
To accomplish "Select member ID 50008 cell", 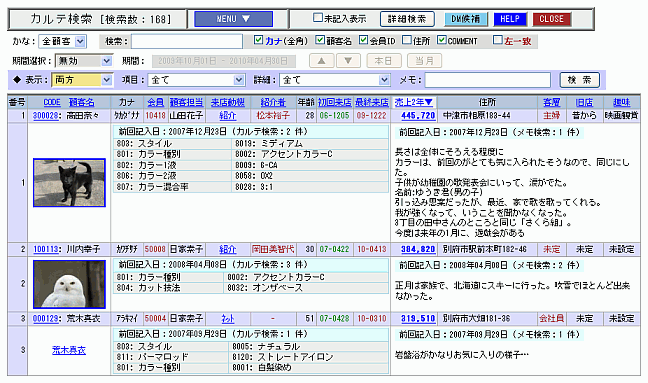I will tap(155, 249).
